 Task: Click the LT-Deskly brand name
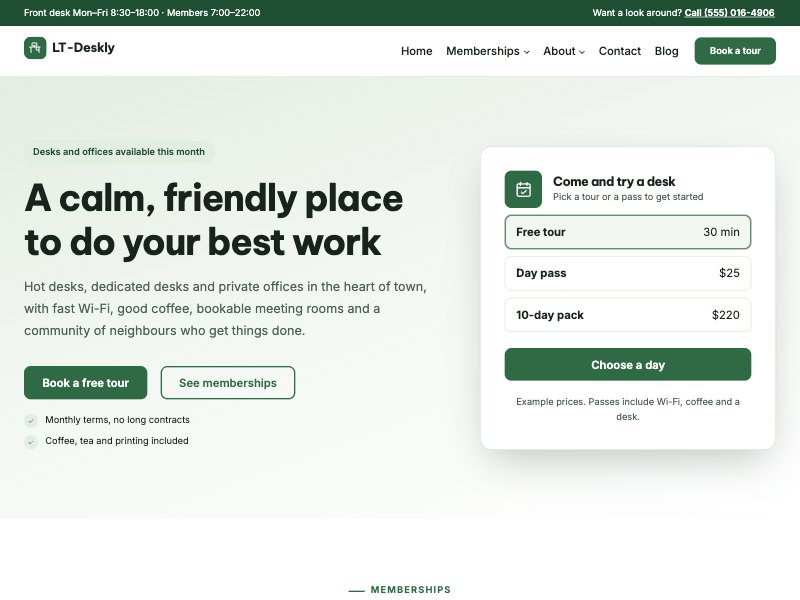click(x=83, y=48)
